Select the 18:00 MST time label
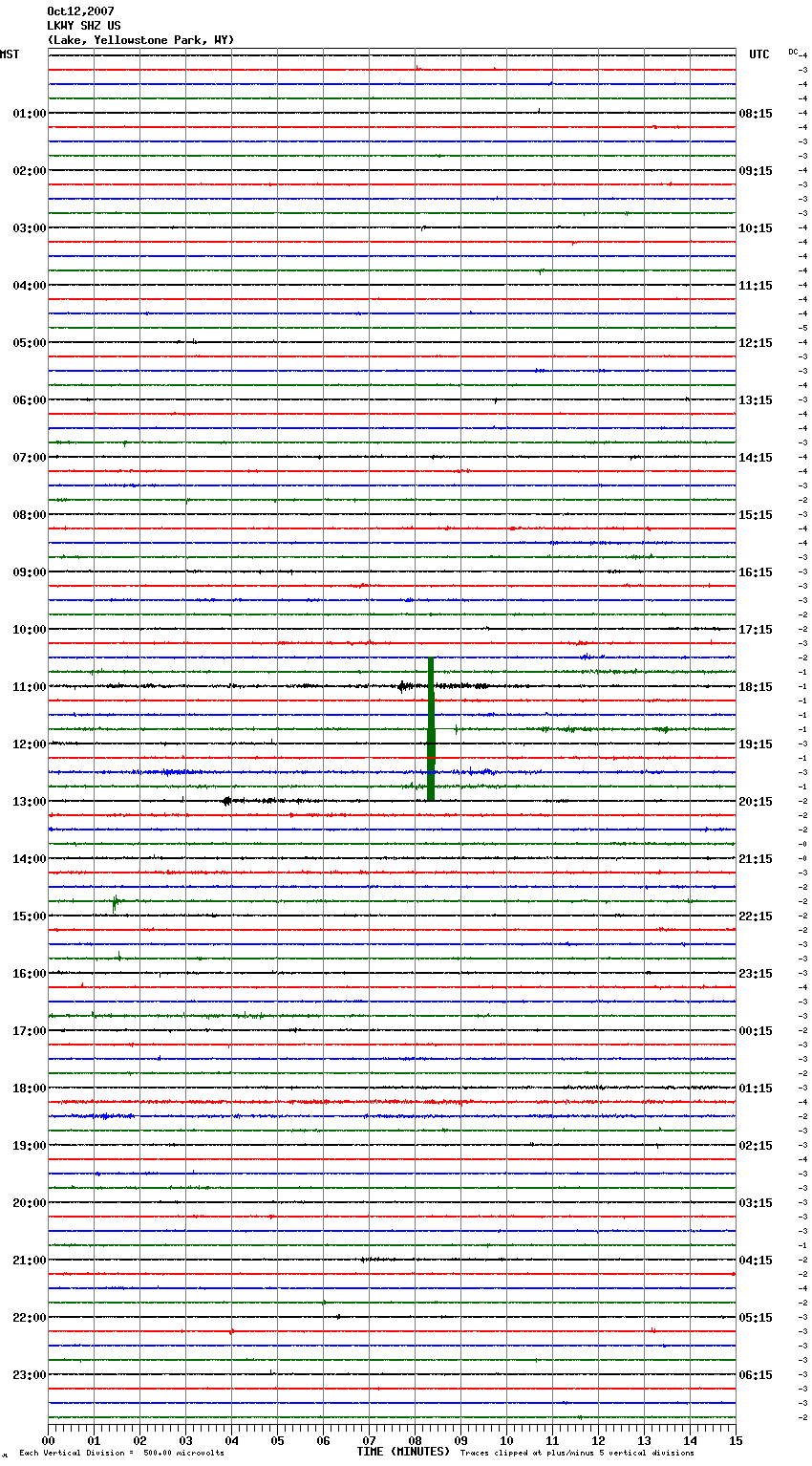812x1466 pixels. pyautogui.click(x=30, y=1089)
